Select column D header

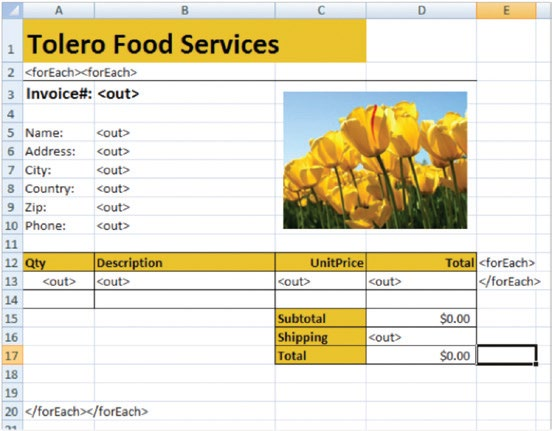tap(421, 10)
